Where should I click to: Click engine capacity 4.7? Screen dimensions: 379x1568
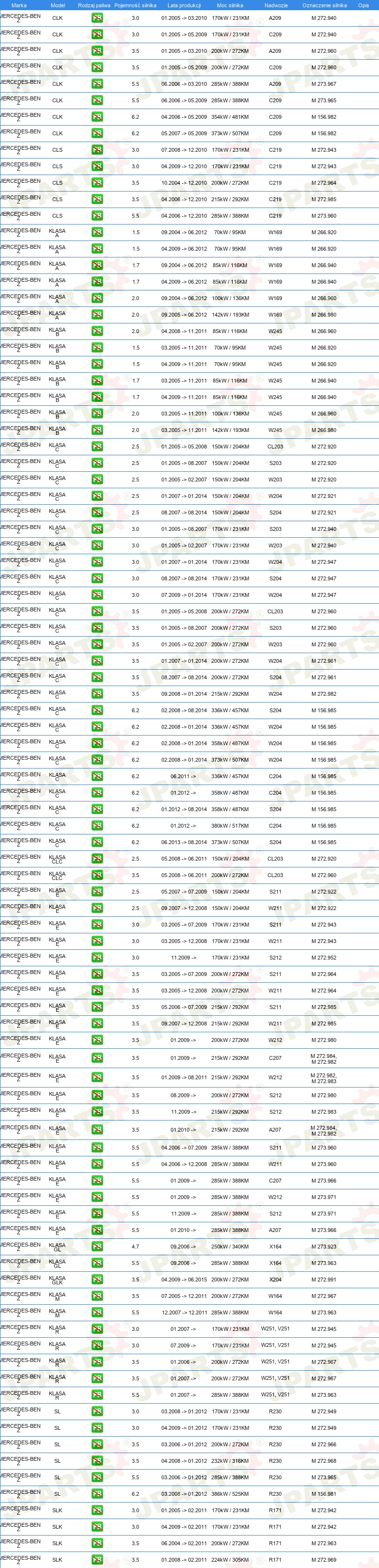pos(135,1247)
